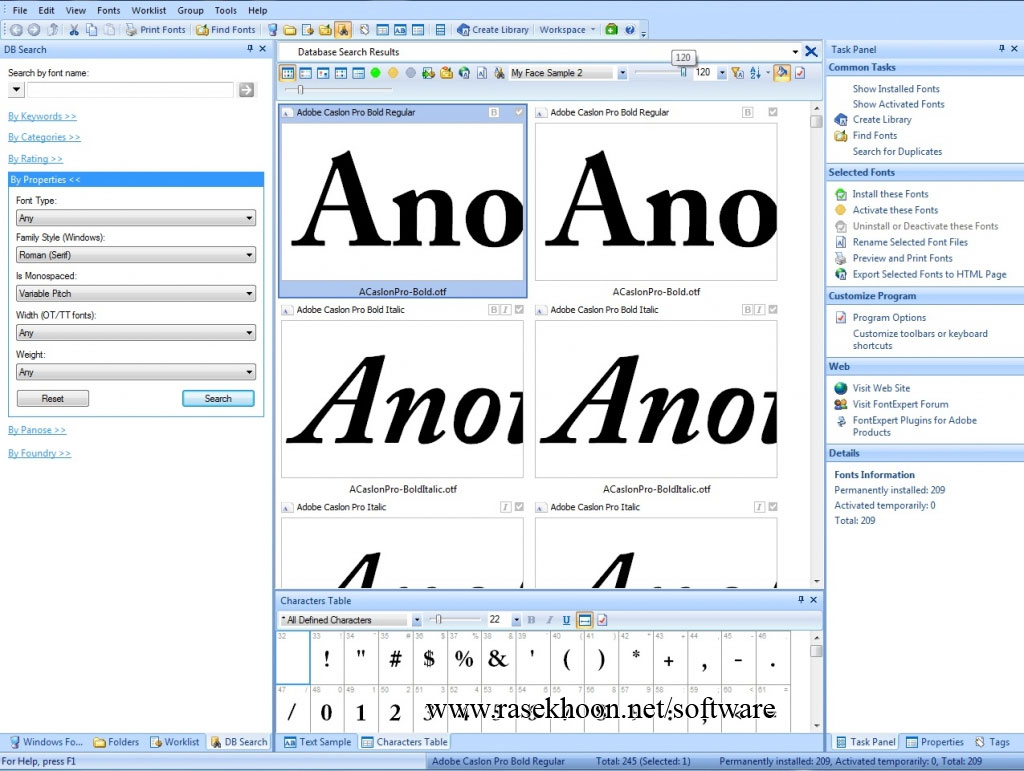Open the Fonts menu
Image resolution: width=1024 pixels, height=771 pixels.
[108, 10]
